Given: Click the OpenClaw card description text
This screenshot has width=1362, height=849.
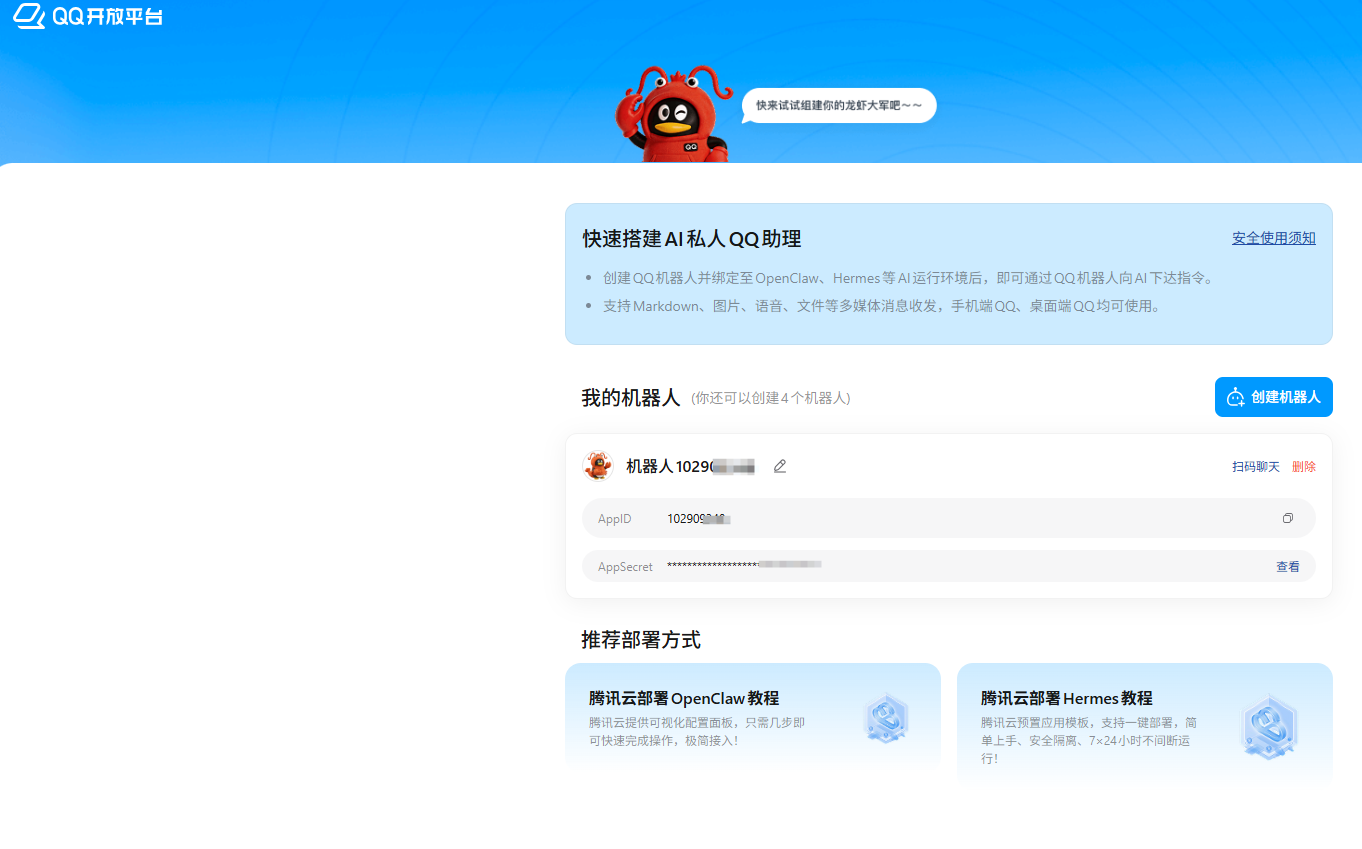Looking at the screenshot, I should click(x=697, y=731).
